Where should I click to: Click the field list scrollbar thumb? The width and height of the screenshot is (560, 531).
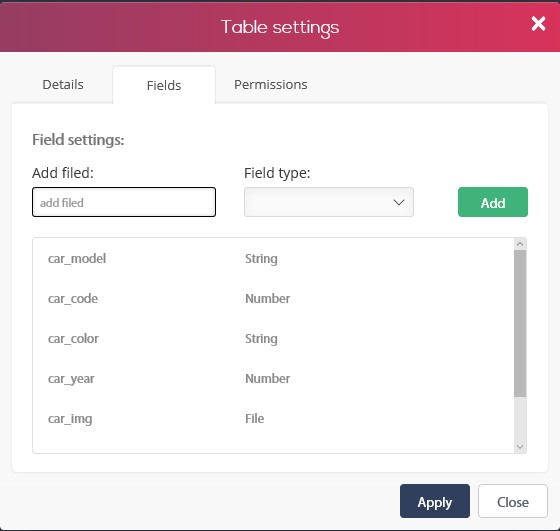520,324
